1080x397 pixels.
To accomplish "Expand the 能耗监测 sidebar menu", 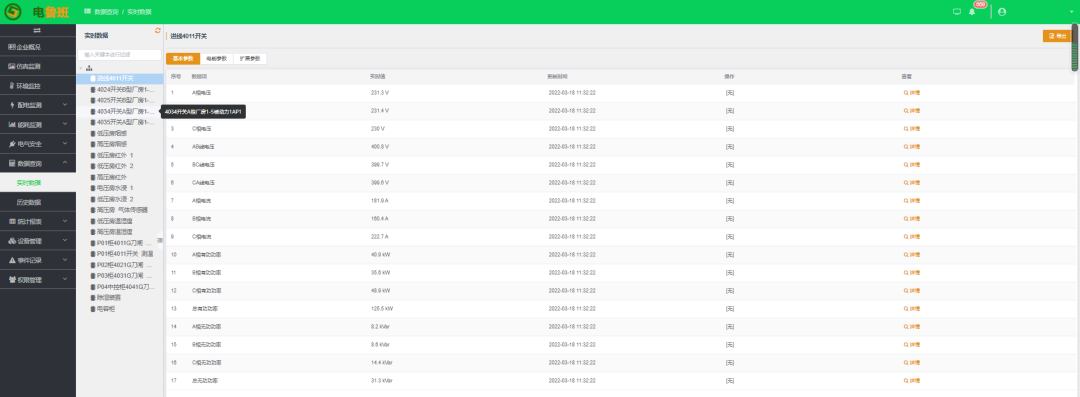I will point(38,125).
